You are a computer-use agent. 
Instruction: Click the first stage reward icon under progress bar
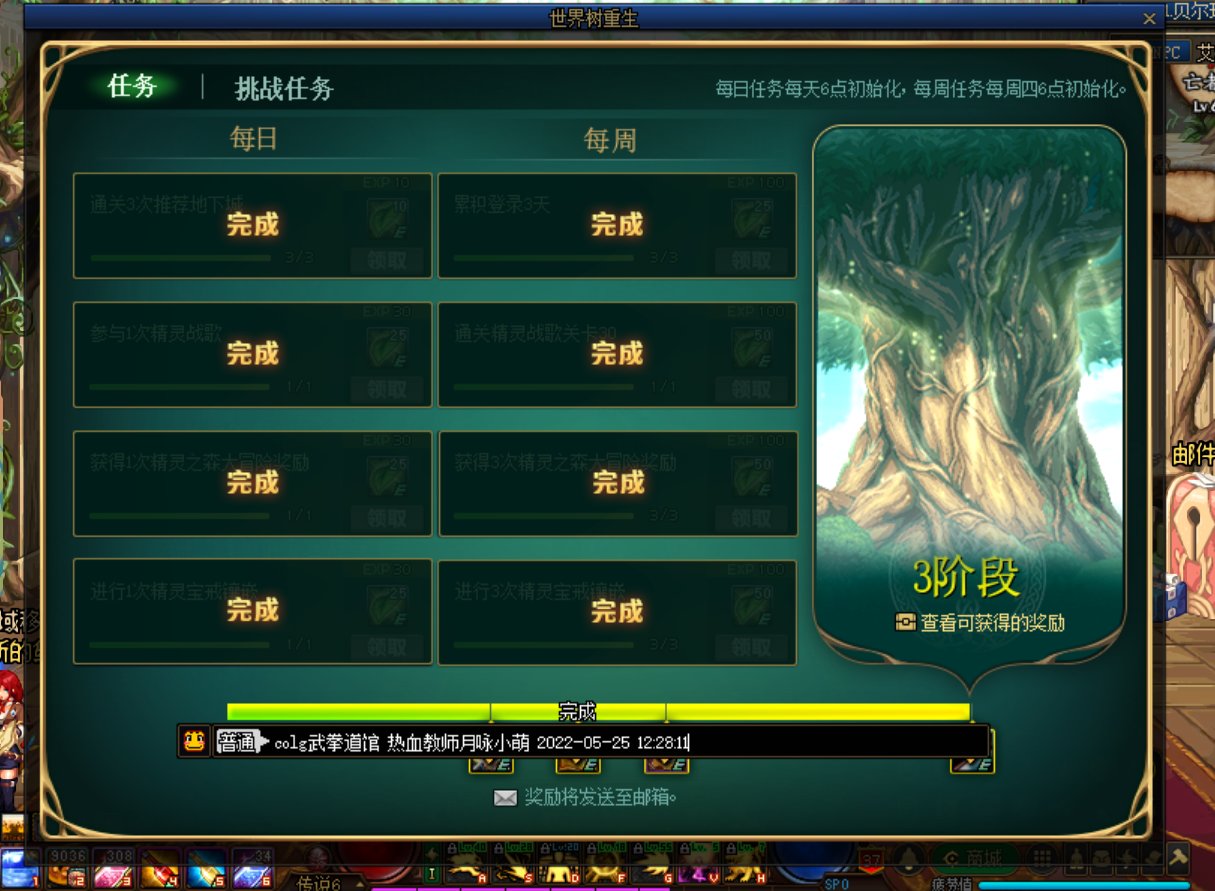[491, 764]
